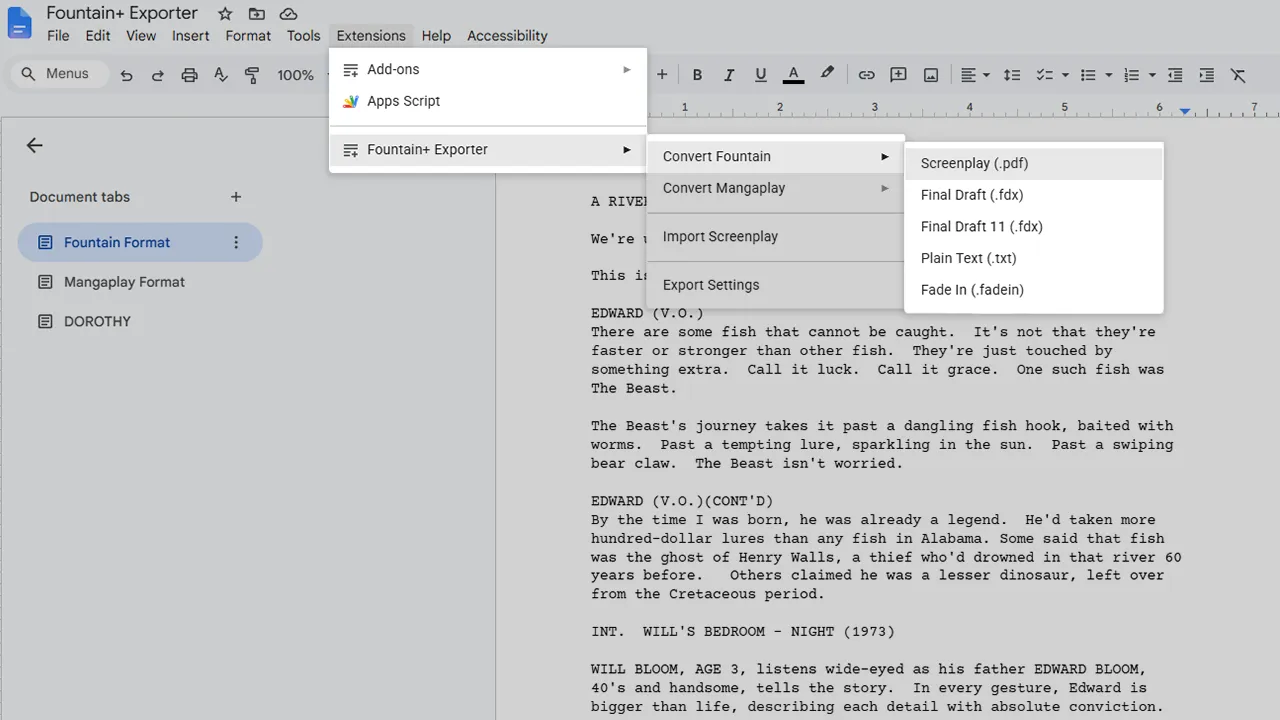Open the text color picker
This screenshot has height=720, width=1280.
[793, 75]
